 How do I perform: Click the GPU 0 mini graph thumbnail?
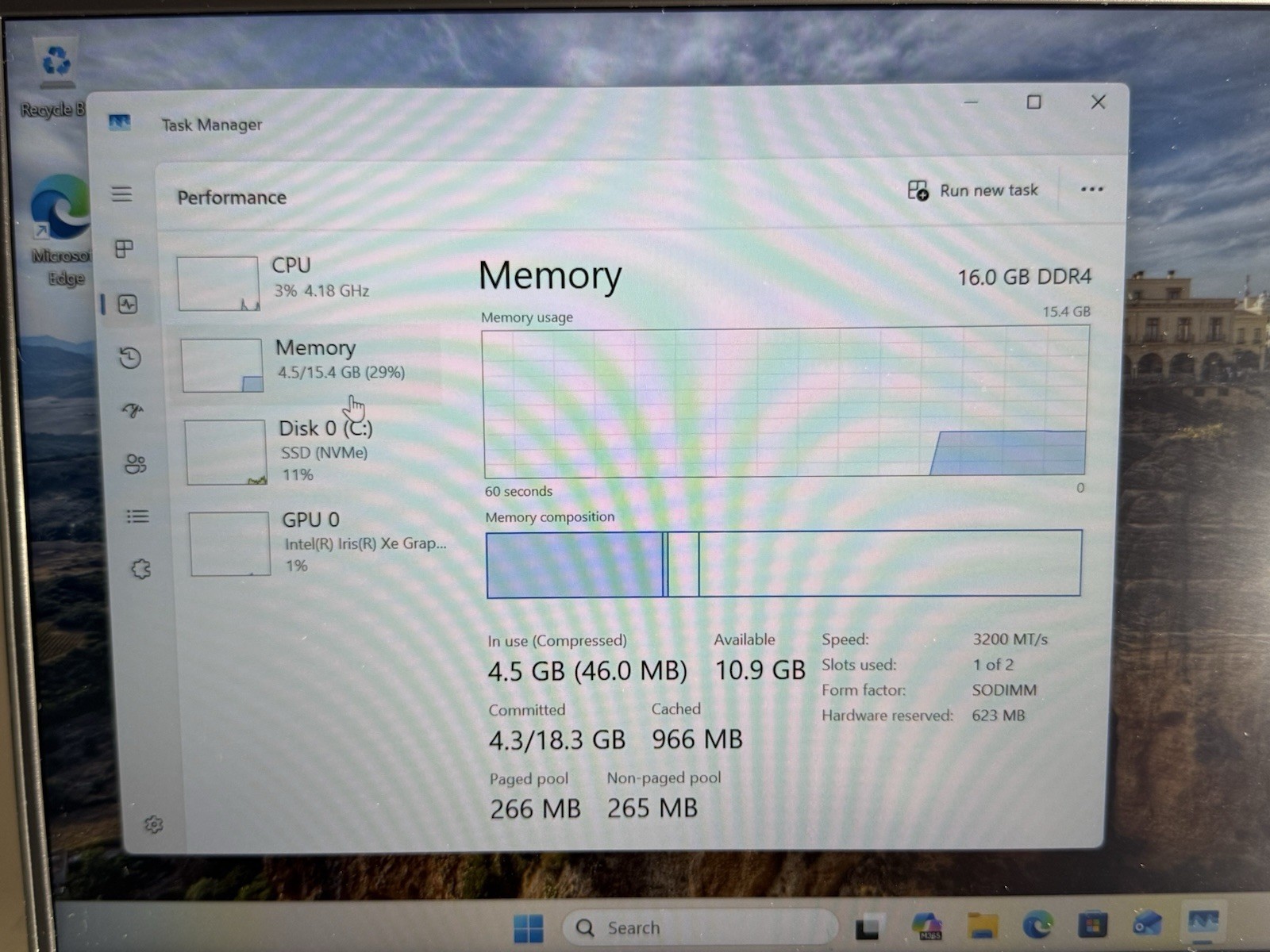click(x=230, y=544)
